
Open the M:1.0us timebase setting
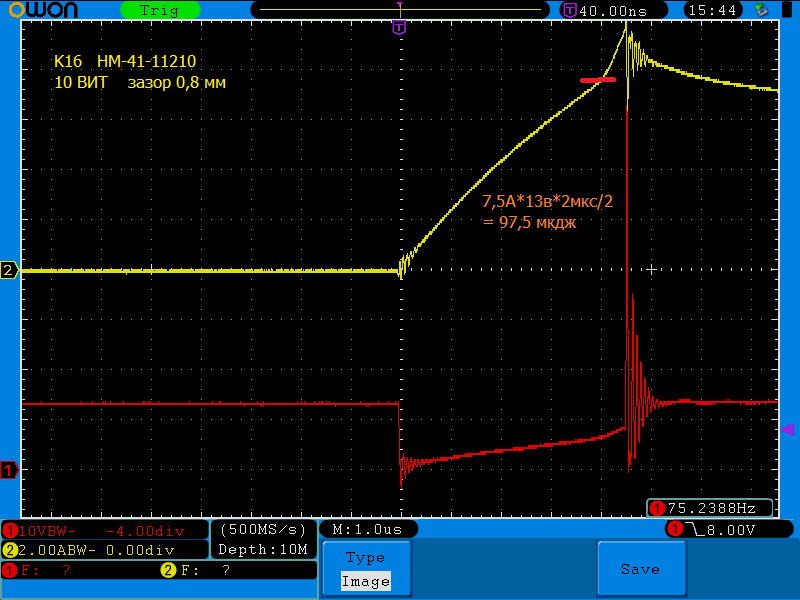(x=368, y=529)
